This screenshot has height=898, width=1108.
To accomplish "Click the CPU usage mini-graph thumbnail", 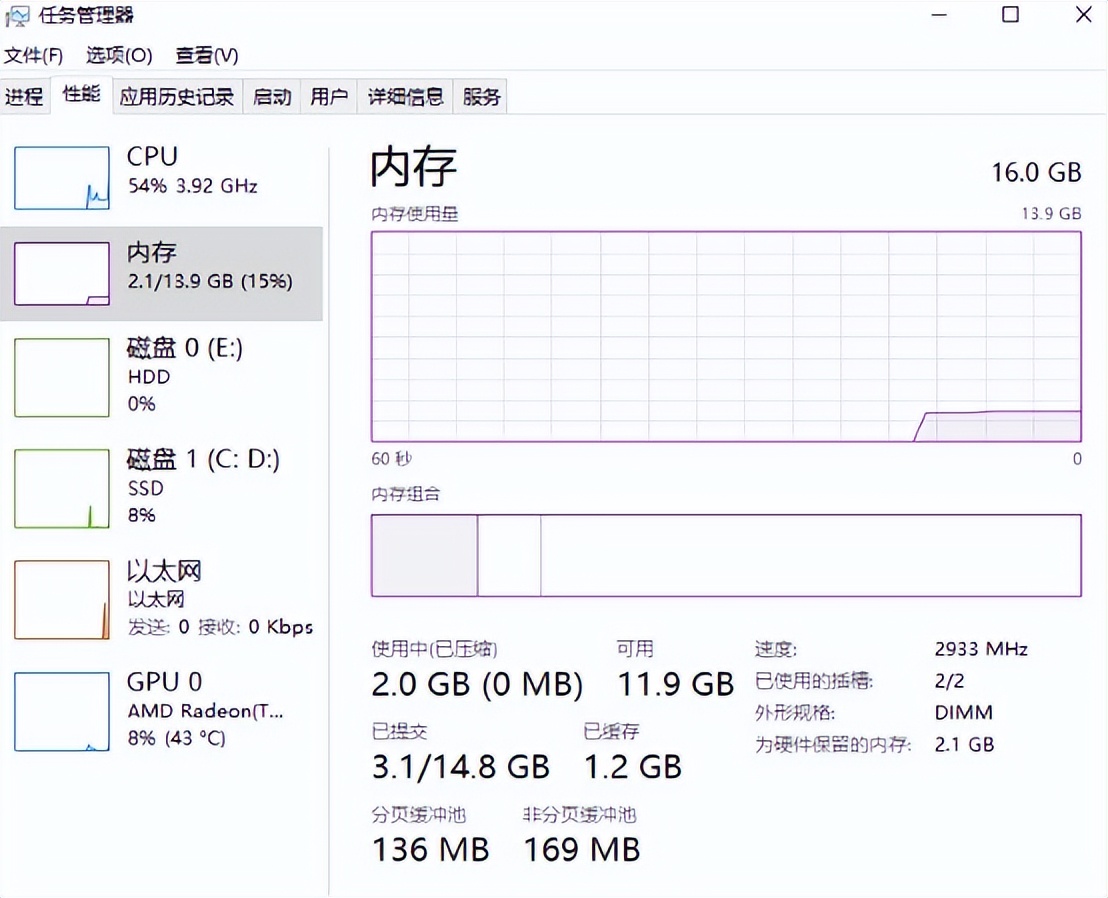I will click(x=61, y=177).
